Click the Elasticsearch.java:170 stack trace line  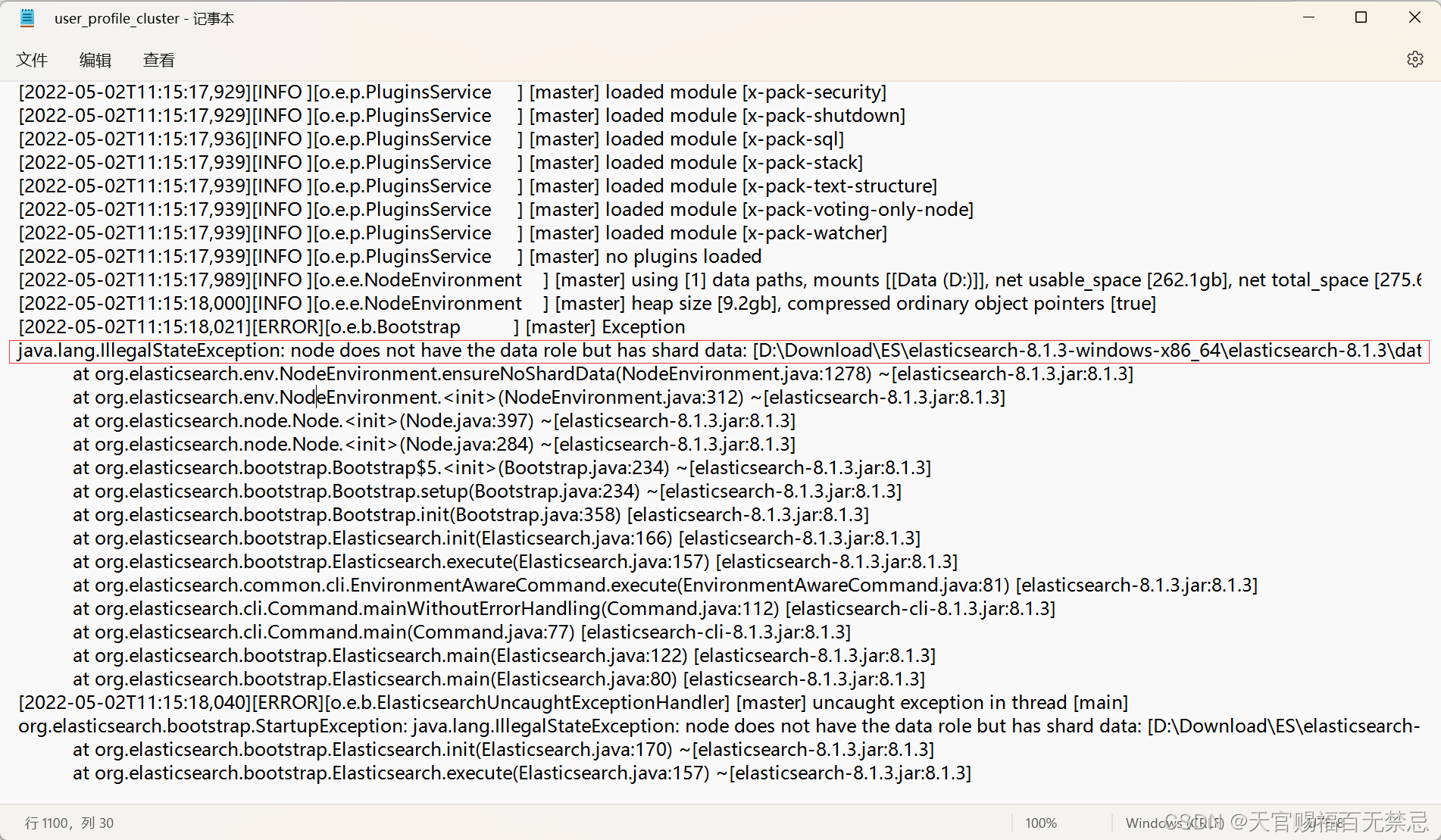504,750
